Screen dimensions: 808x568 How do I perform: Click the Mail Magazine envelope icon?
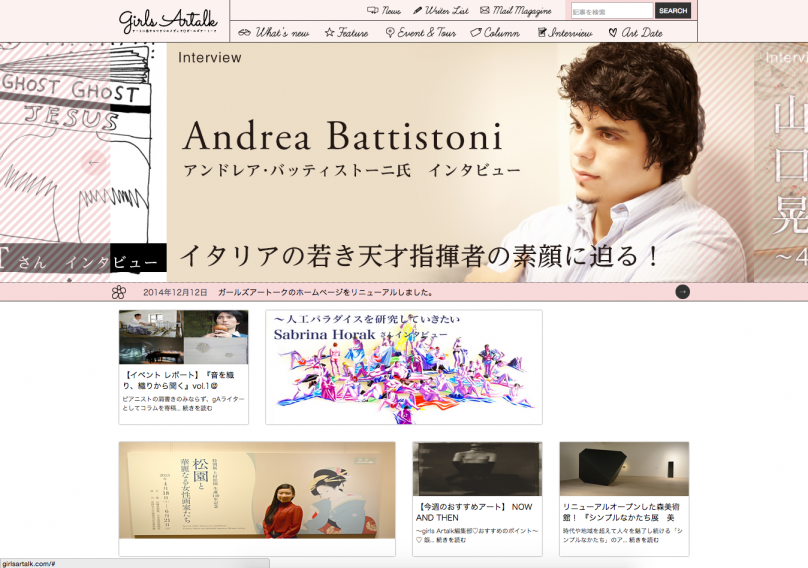point(484,10)
